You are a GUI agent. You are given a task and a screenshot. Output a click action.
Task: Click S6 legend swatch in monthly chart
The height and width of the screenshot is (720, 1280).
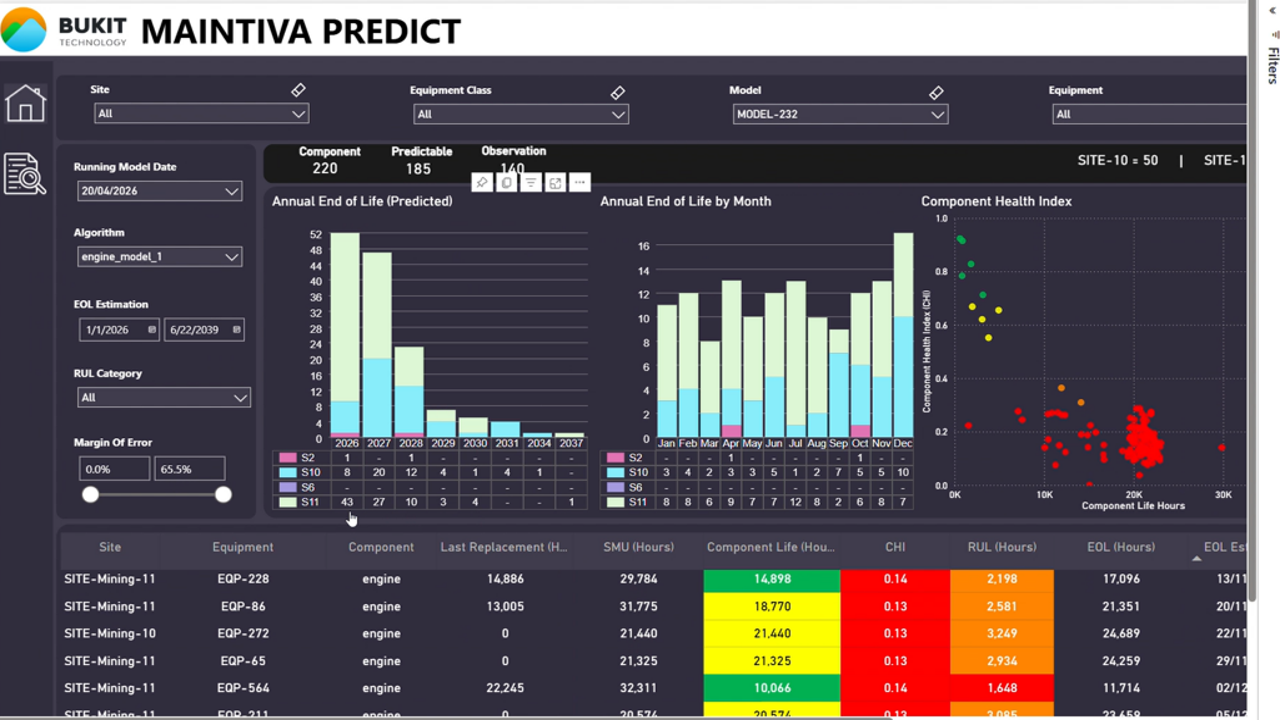616,488
